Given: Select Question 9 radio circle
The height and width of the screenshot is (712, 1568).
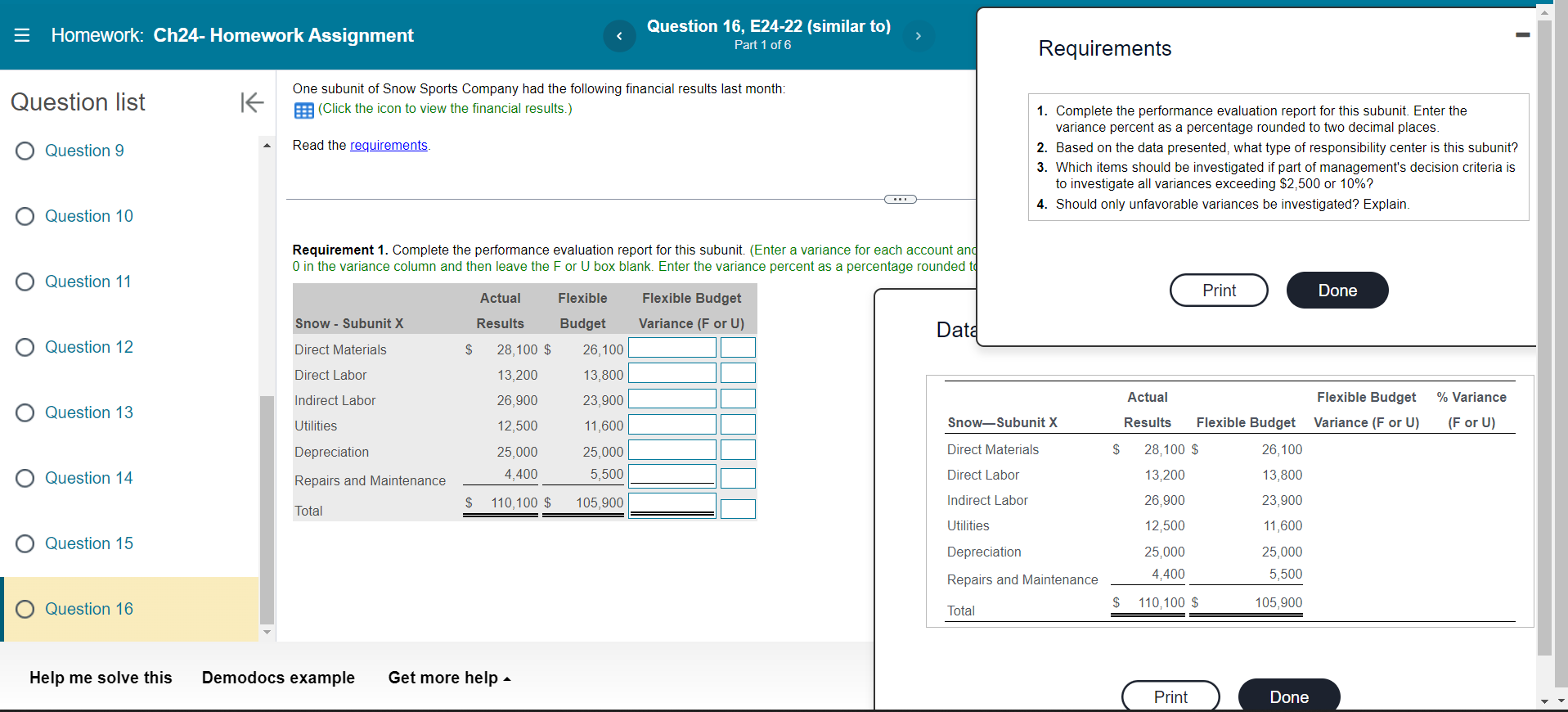Looking at the screenshot, I should tap(25, 151).
